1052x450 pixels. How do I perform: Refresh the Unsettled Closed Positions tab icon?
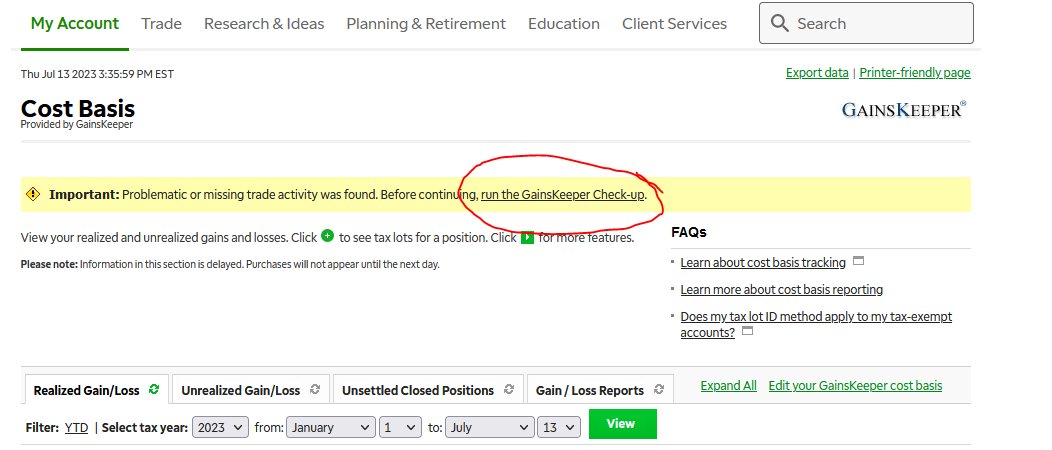[509, 389]
